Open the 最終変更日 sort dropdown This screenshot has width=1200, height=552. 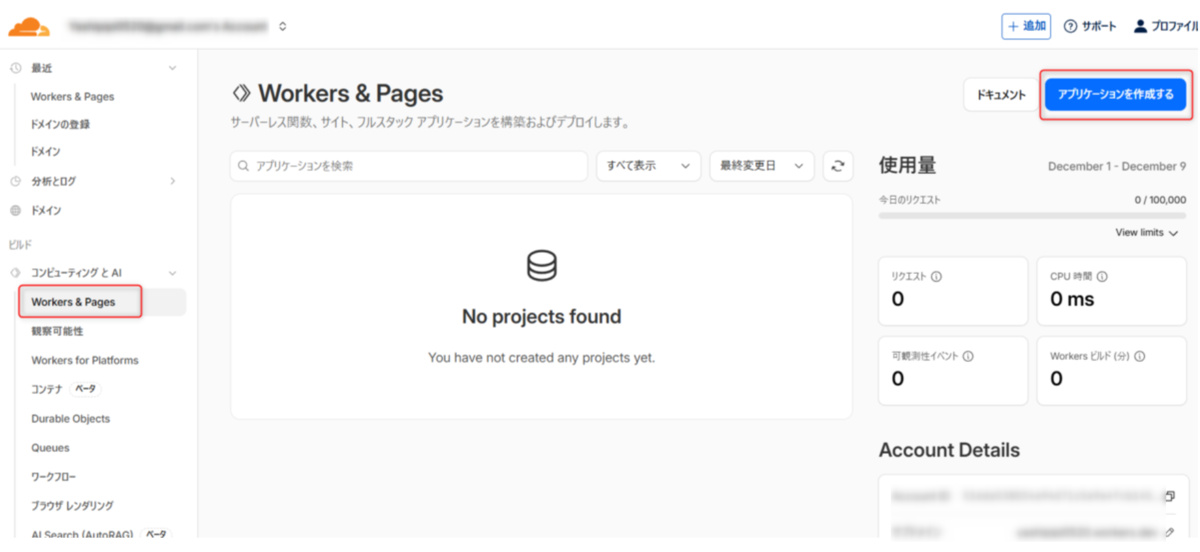(x=762, y=166)
